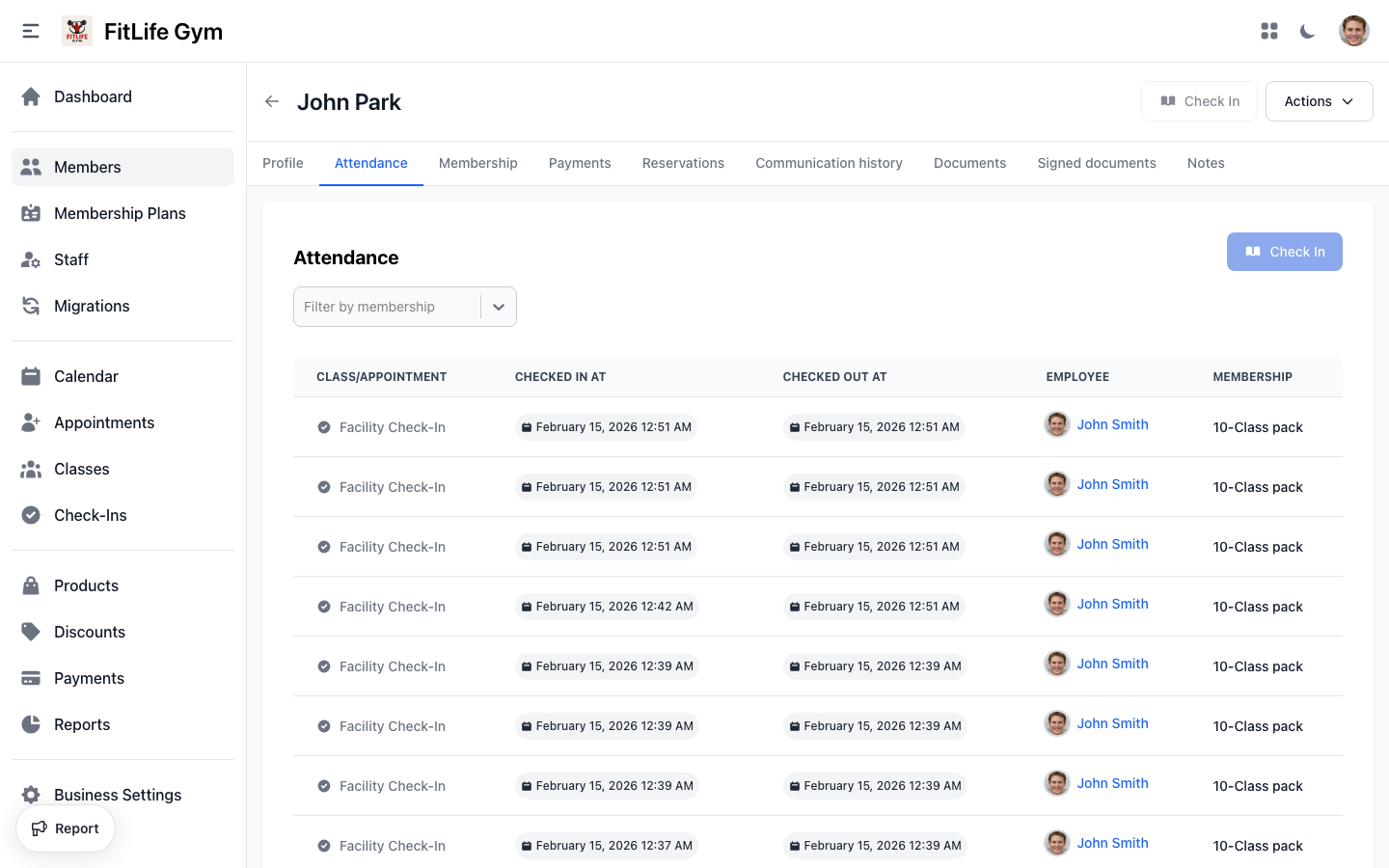Expand the Actions dropdown
The width and height of the screenshot is (1389, 868).
[x=1319, y=100]
